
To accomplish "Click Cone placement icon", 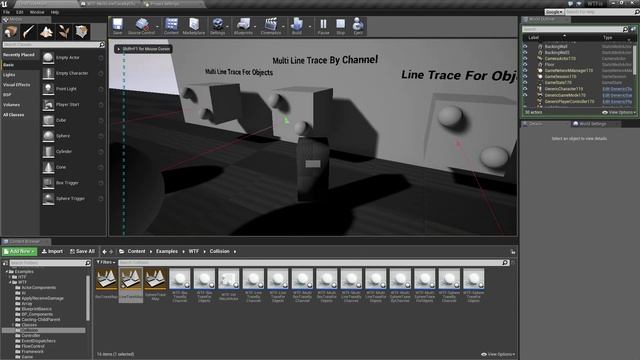I will 48,167.
